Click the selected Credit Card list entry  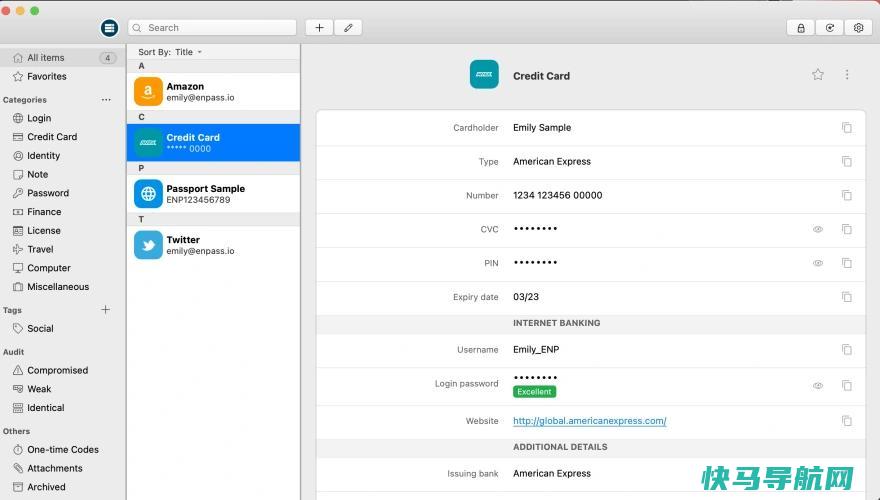point(213,143)
